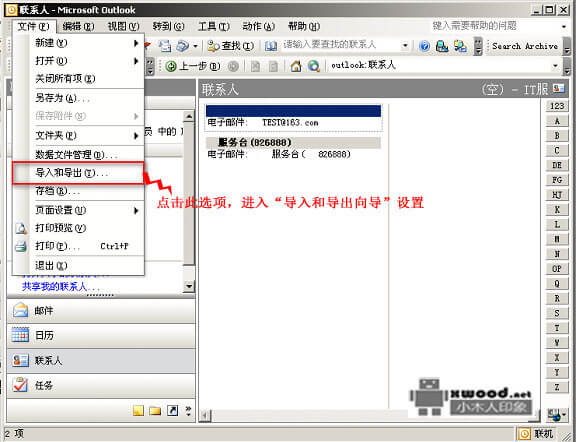The image size is (576, 442).
Task: Open the address book icon
Action: pos(271,46)
